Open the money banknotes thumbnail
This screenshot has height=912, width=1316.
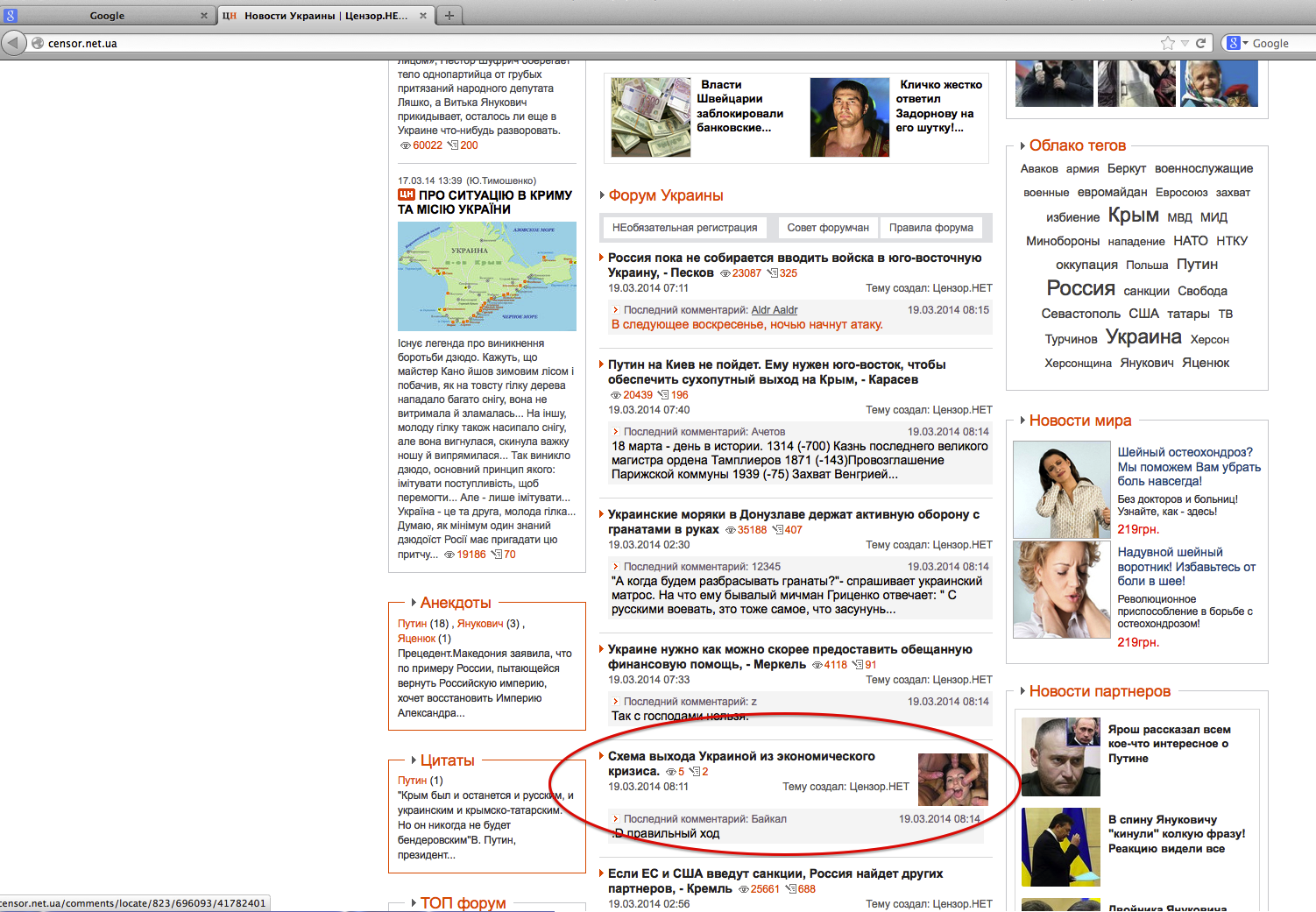click(x=651, y=117)
